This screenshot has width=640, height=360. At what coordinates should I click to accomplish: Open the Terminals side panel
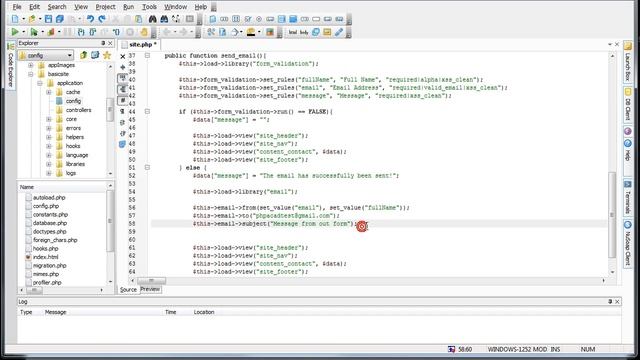[628, 198]
